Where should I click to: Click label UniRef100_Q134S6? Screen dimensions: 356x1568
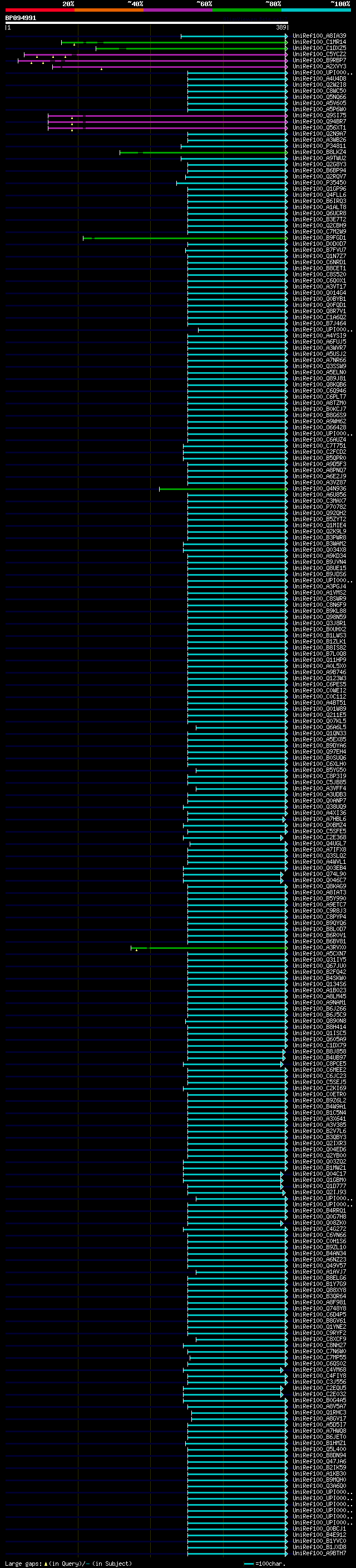(319, 985)
